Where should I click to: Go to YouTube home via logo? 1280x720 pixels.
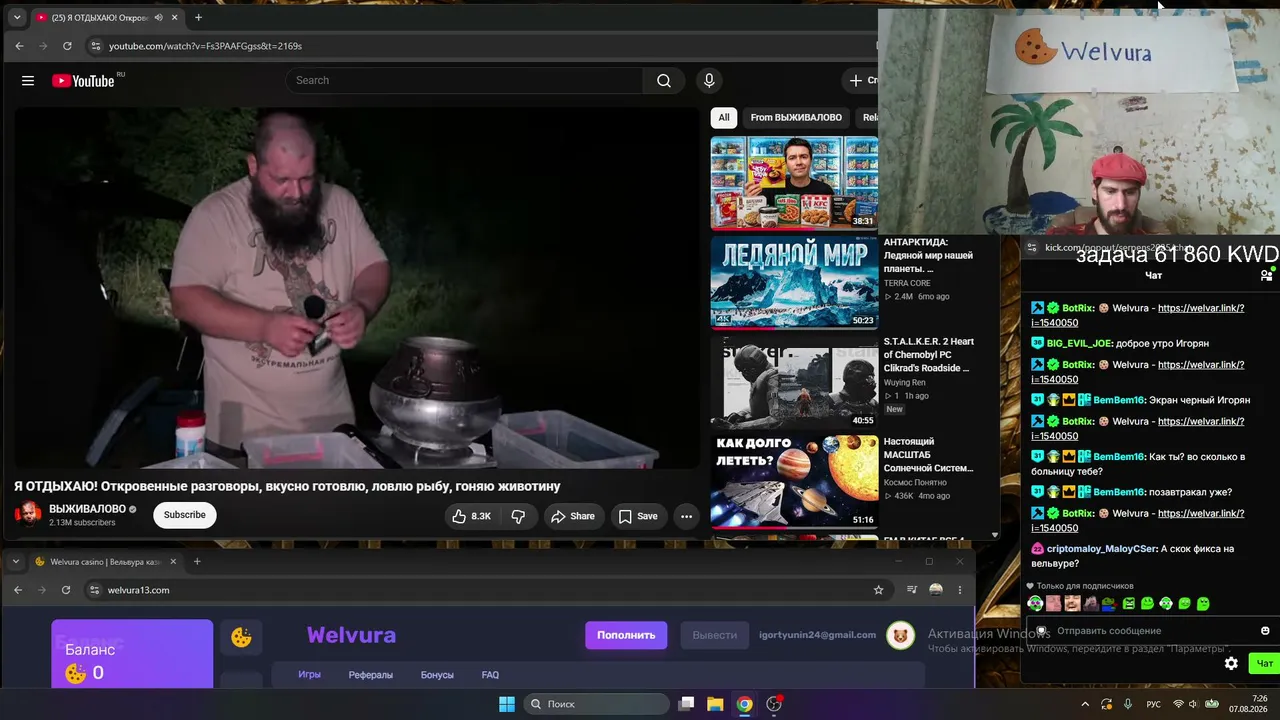click(x=83, y=81)
